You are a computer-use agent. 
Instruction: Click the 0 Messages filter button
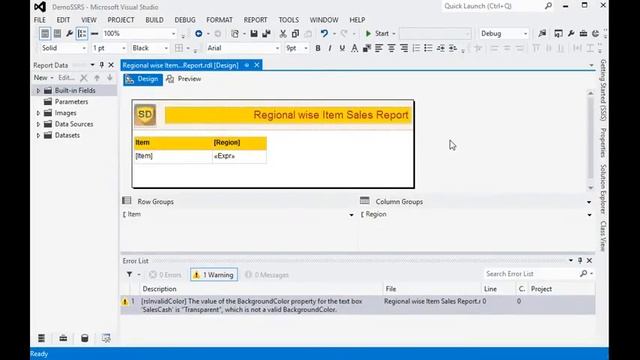coord(267,275)
